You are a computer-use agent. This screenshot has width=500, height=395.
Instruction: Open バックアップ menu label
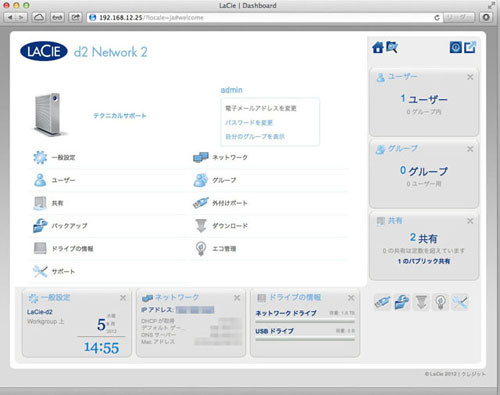tap(69, 226)
